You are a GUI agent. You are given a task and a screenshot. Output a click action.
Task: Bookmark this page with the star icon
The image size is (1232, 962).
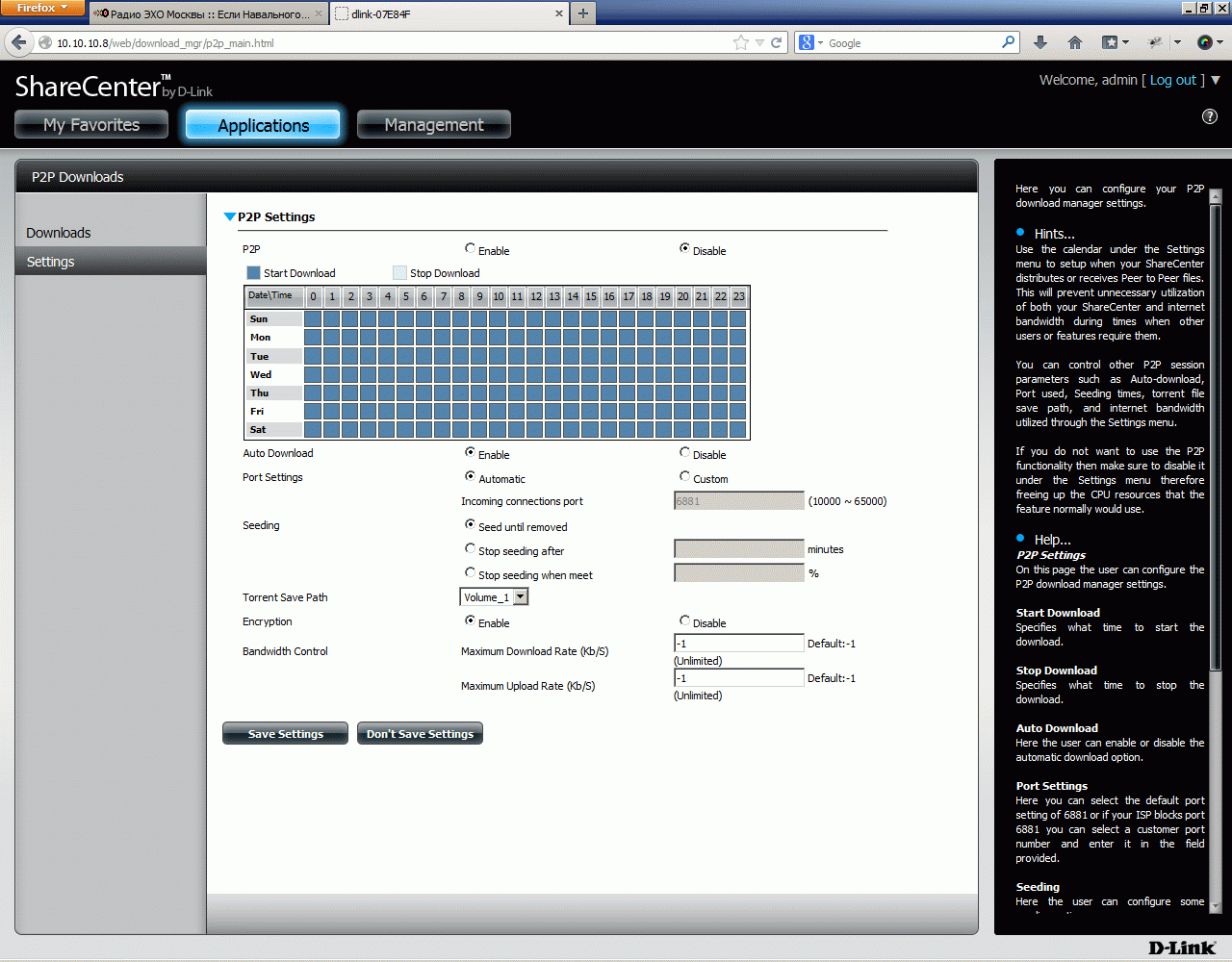pyautogui.click(x=740, y=42)
